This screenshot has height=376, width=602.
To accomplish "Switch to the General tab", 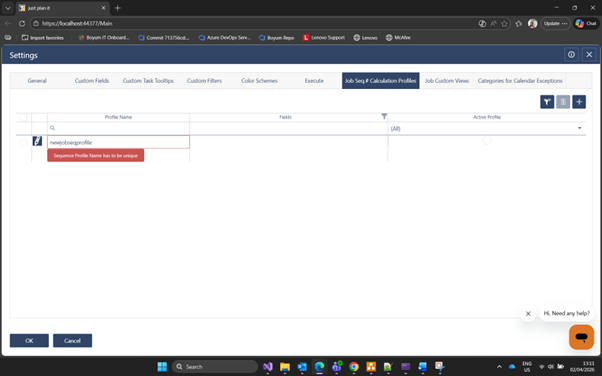I will click(x=37, y=81).
